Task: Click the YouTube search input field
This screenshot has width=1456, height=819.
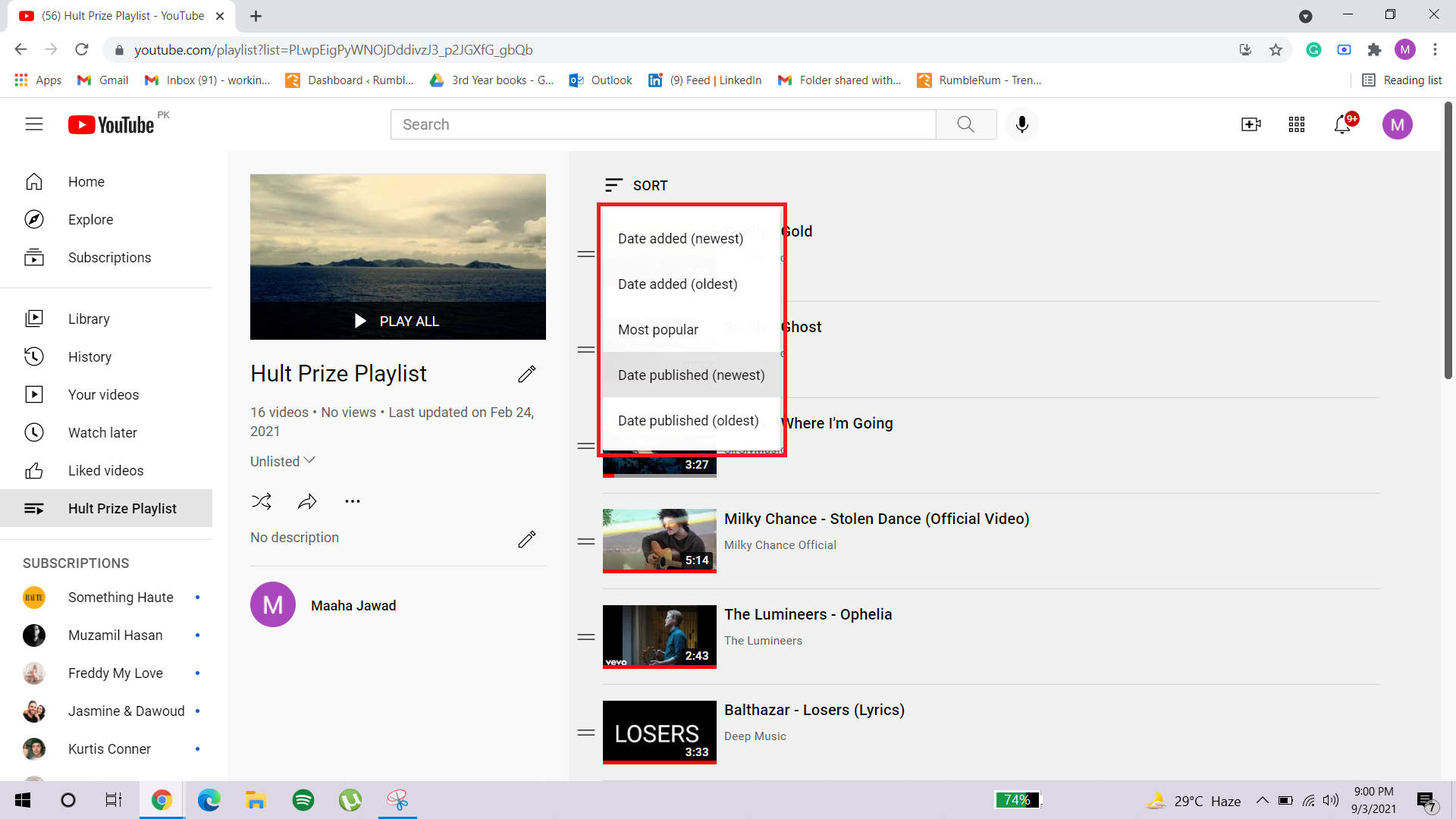Action: click(664, 124)
